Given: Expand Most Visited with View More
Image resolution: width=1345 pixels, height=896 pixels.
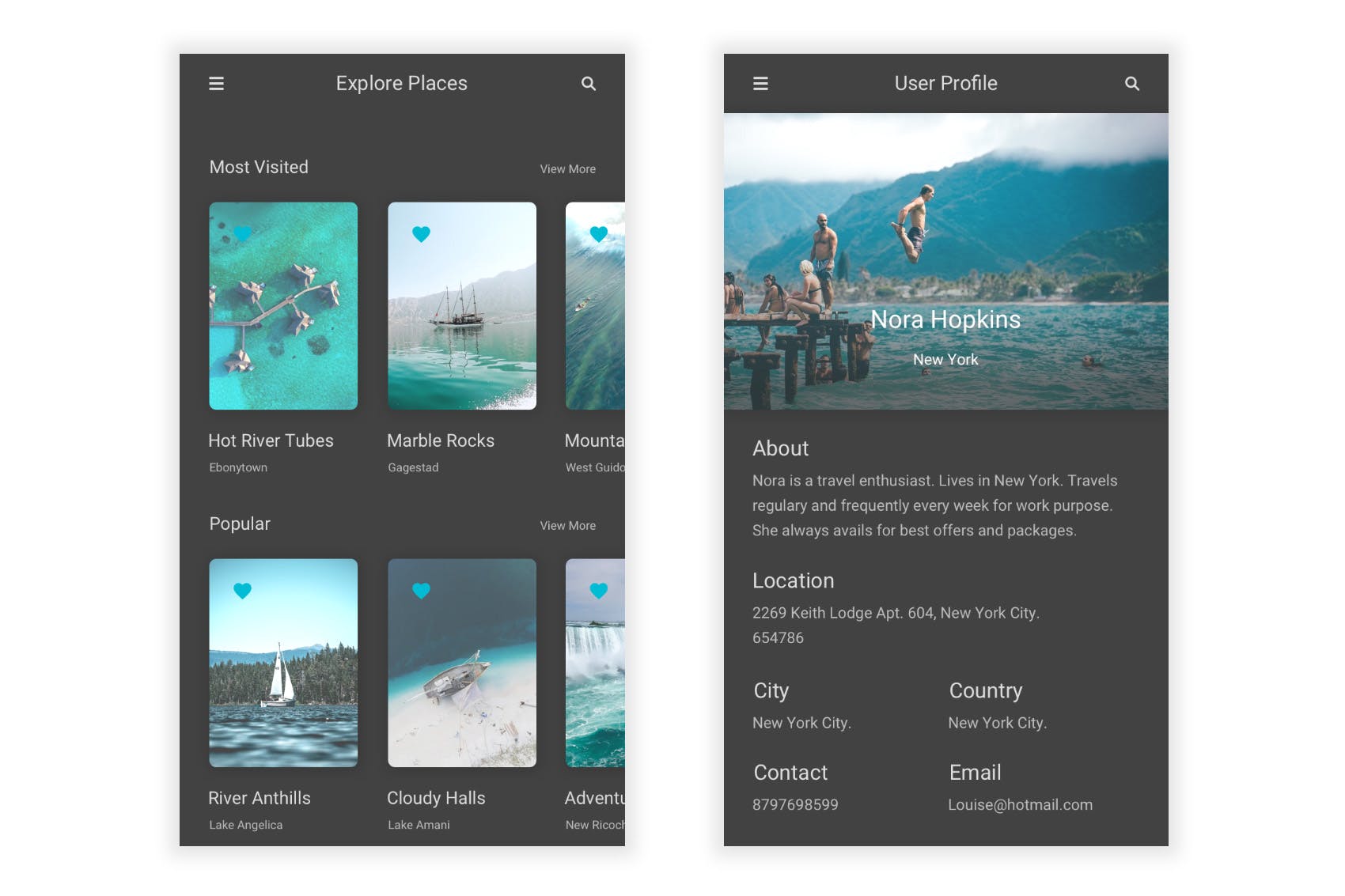Looking at the screenshot, I should [567, 168].
